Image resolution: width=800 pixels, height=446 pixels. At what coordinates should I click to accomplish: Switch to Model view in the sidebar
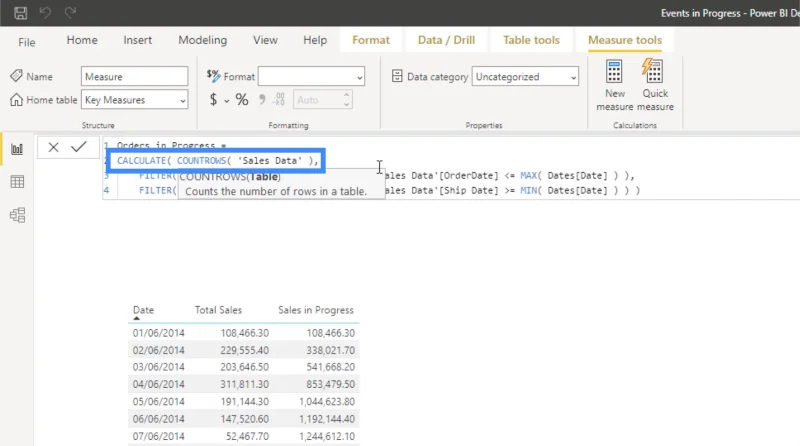coord(17,215)
